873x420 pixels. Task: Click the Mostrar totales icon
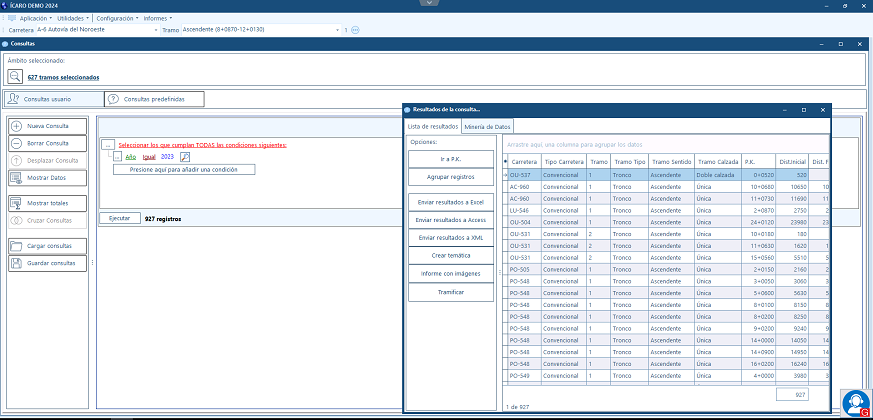click(x=16, y=203)
